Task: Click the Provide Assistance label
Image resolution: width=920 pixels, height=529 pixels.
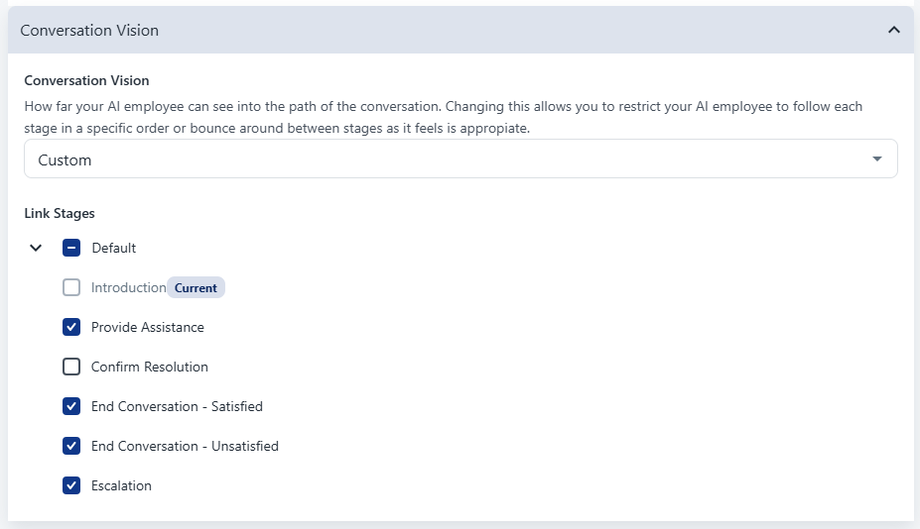Action: tap(147, 327)
